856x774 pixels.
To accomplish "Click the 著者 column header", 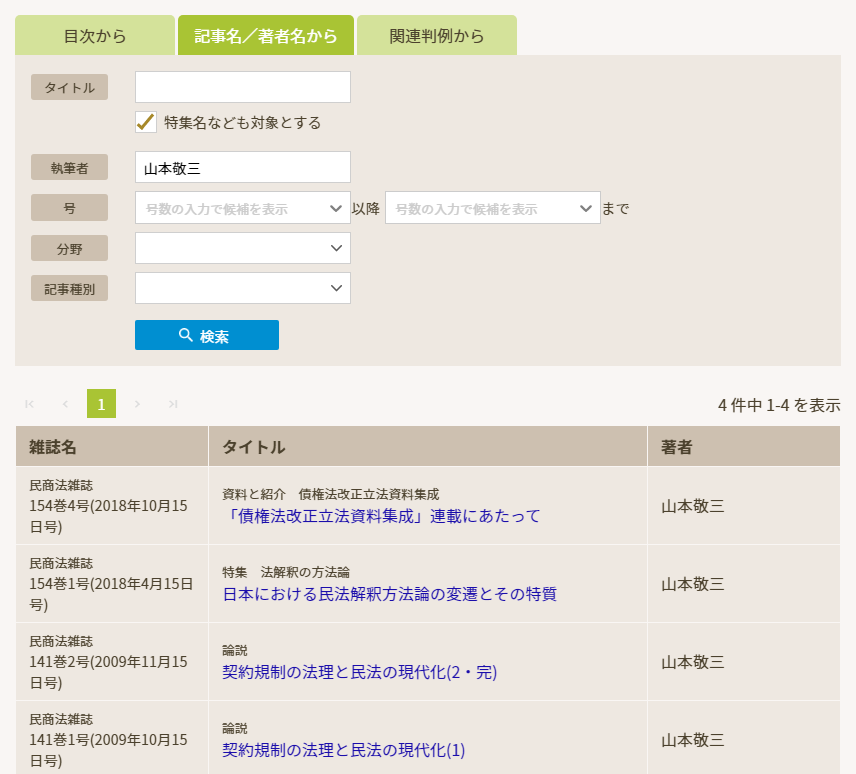I will coord(744,446).
